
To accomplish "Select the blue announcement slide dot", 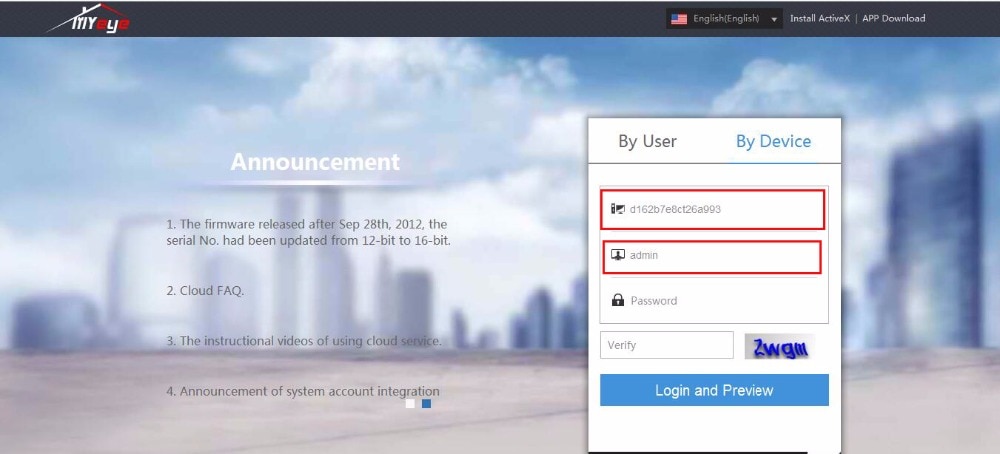I will click(x=427, y=404).
